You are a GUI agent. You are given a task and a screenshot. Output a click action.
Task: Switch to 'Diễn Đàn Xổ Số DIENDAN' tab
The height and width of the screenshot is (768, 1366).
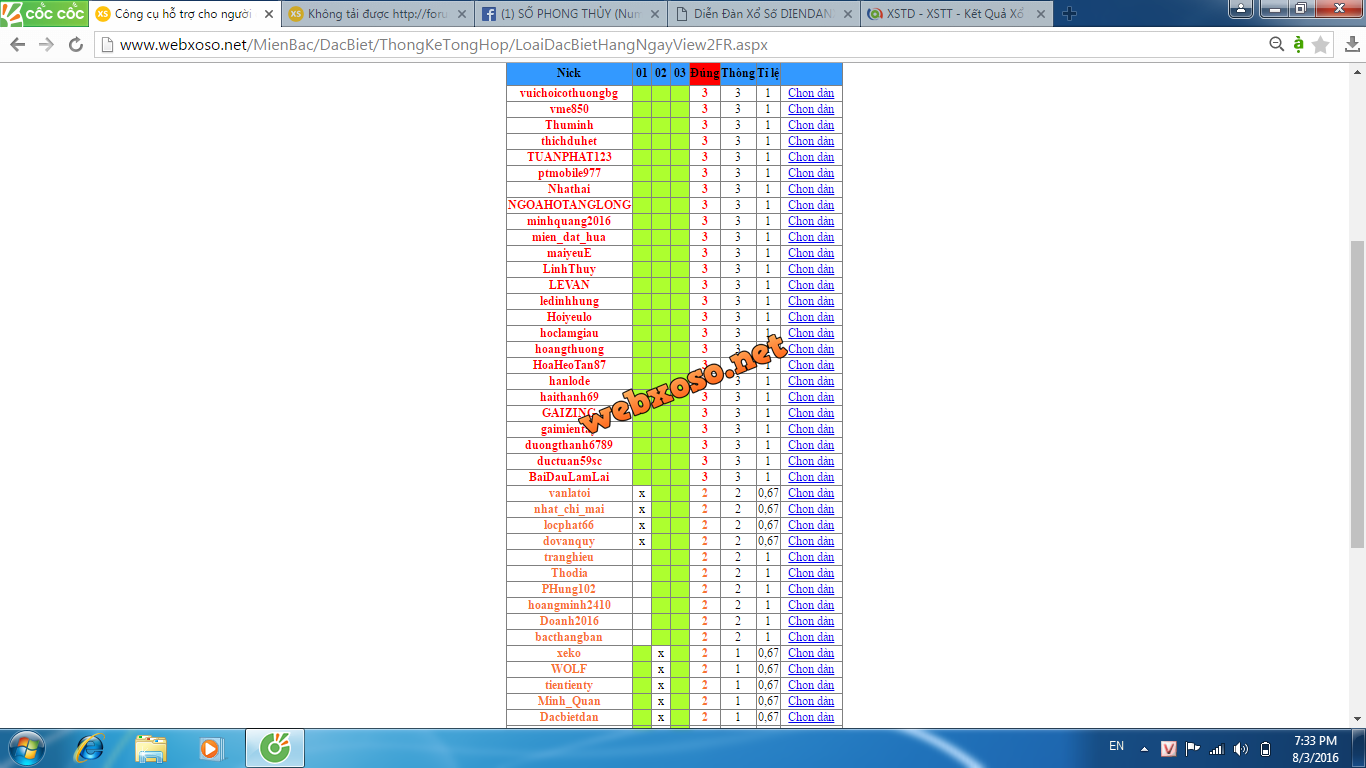pyautogui.click(x=762, y=14)
